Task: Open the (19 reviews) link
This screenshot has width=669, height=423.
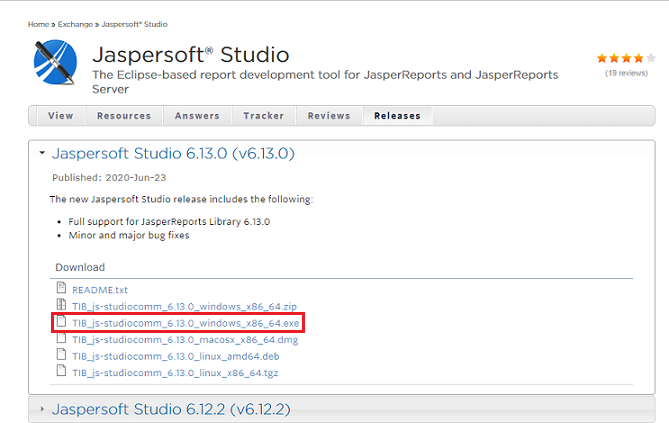Action: tap(626, 73)
